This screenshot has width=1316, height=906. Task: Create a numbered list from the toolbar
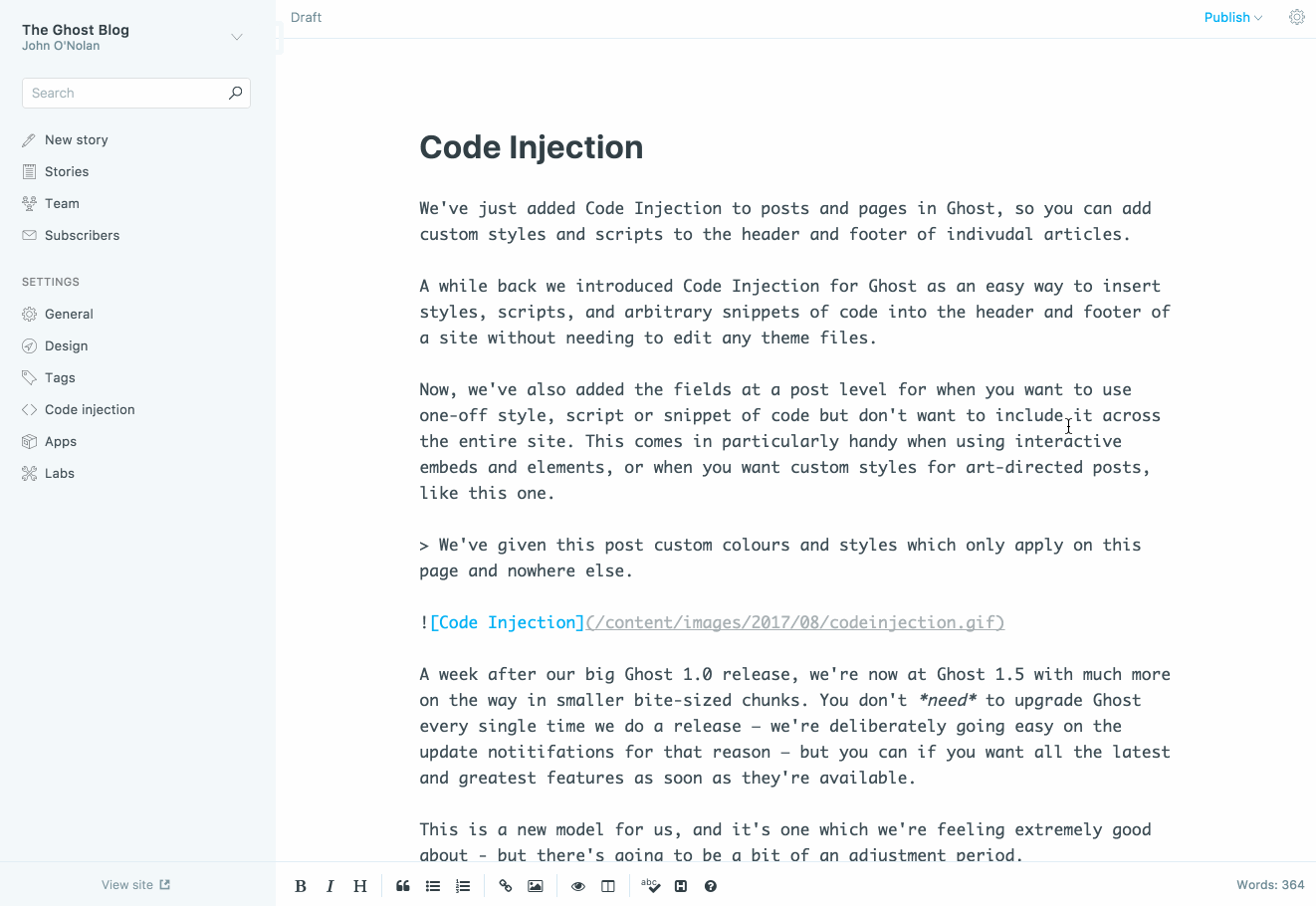pyautogui.click(x=462, y=885)
